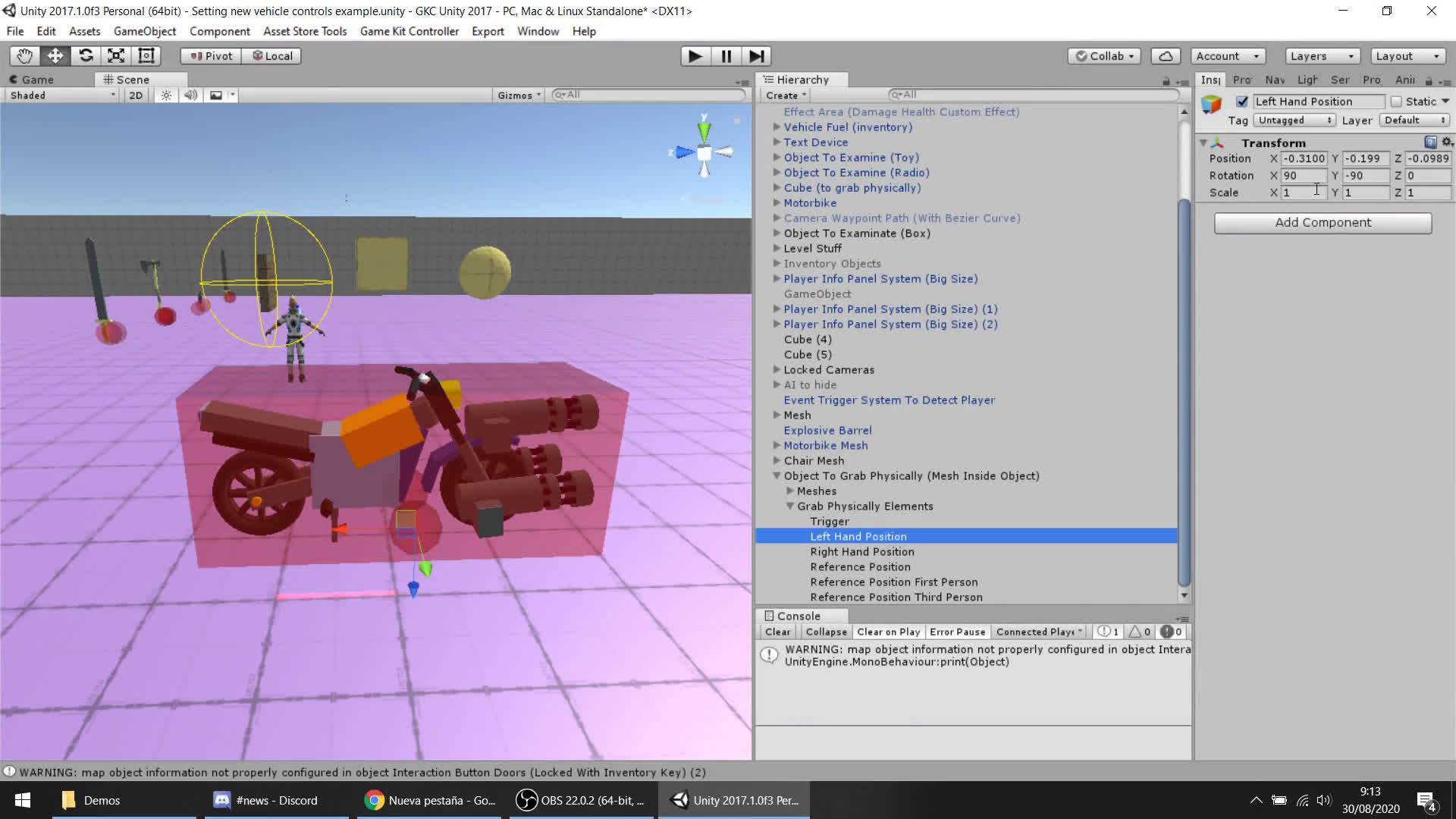Screen dimensions: 1456x819
Task: Select the Rotate tool
Action: (x=85, y=55)
